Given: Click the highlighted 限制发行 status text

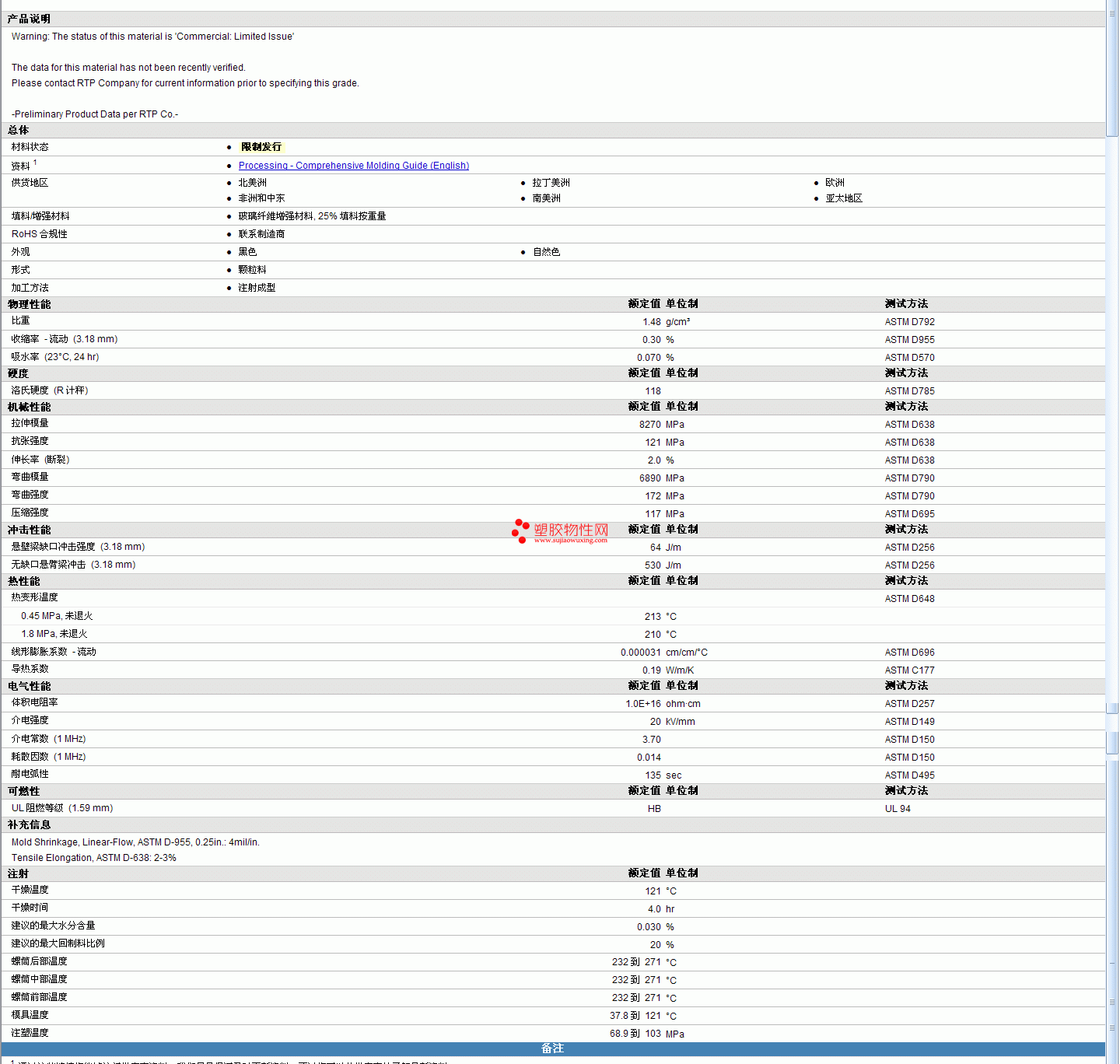Looking at the screenshot, I should pos(261,147).
